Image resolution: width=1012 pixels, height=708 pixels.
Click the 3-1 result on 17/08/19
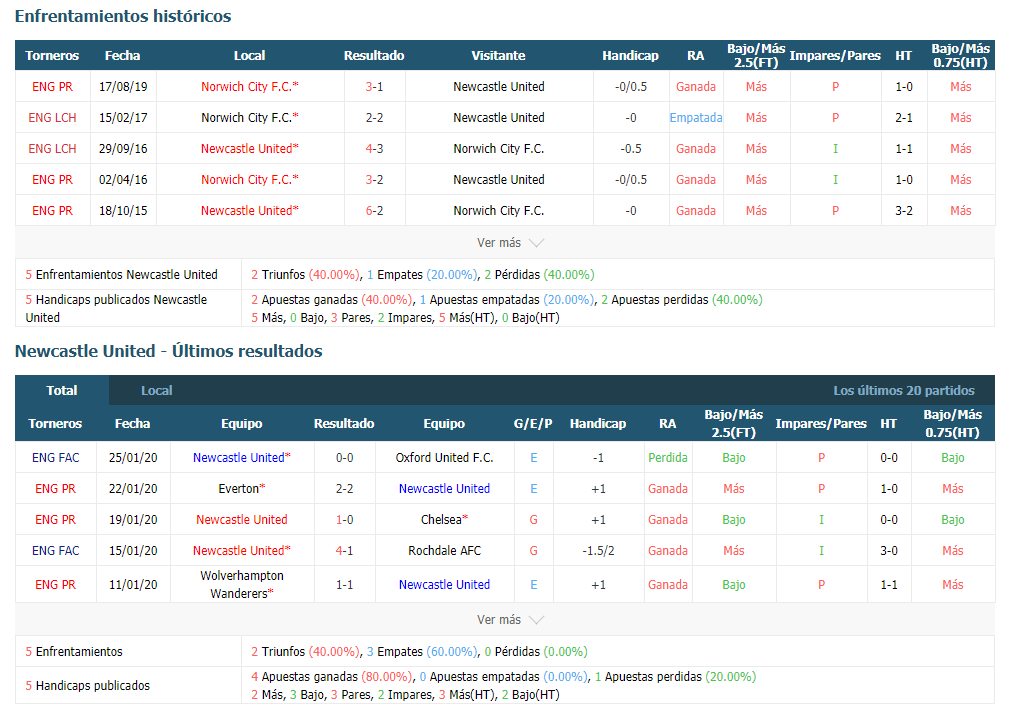374,86
